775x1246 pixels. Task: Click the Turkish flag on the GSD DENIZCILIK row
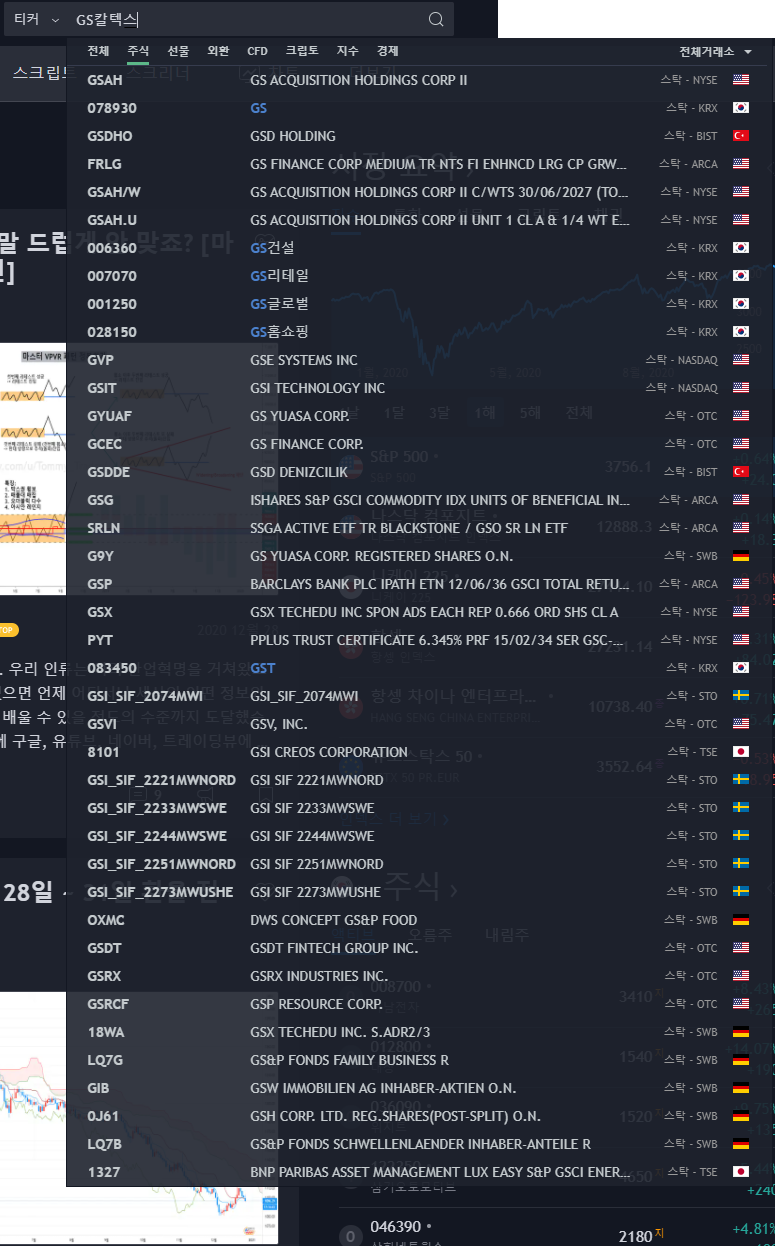741,472
